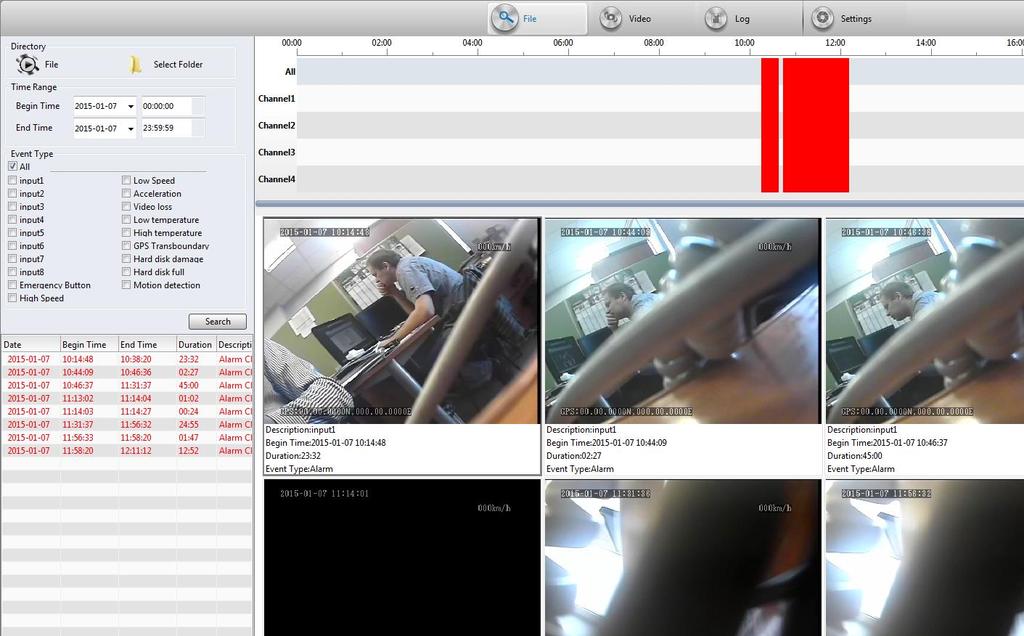The image size is (1024, 636).
Task: Click the Video tab reel icon
Action: pyautogui.click(x=610, y=18)
